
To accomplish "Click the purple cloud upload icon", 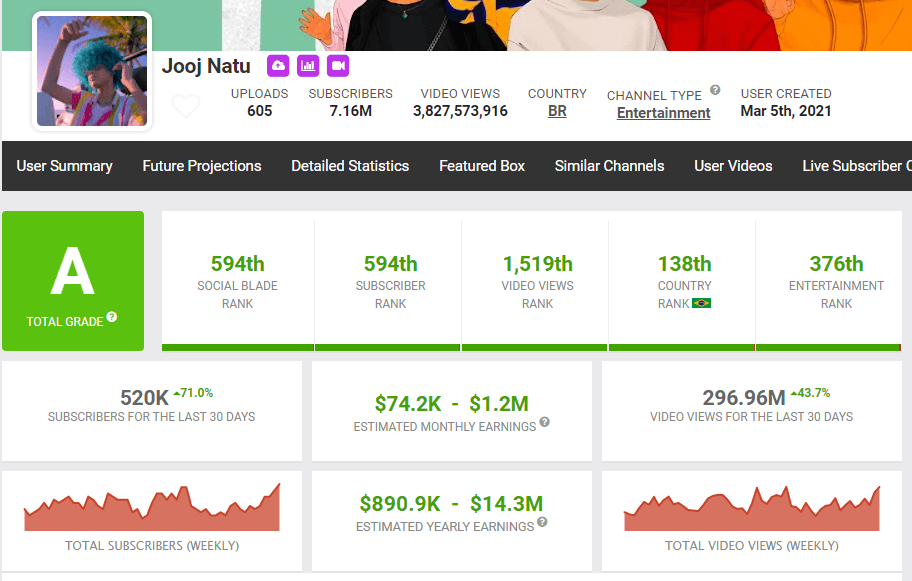I will (278, 66).
